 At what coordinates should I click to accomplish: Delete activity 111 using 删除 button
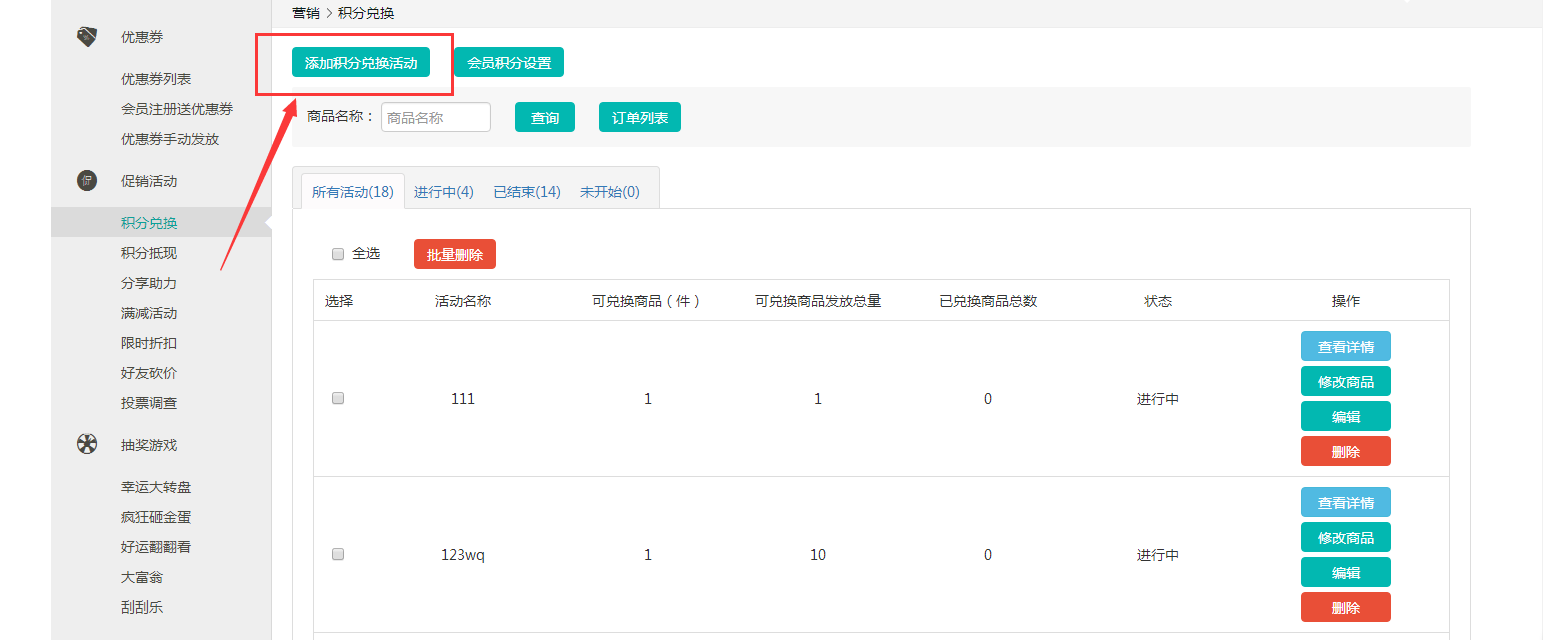[1345, 452]
